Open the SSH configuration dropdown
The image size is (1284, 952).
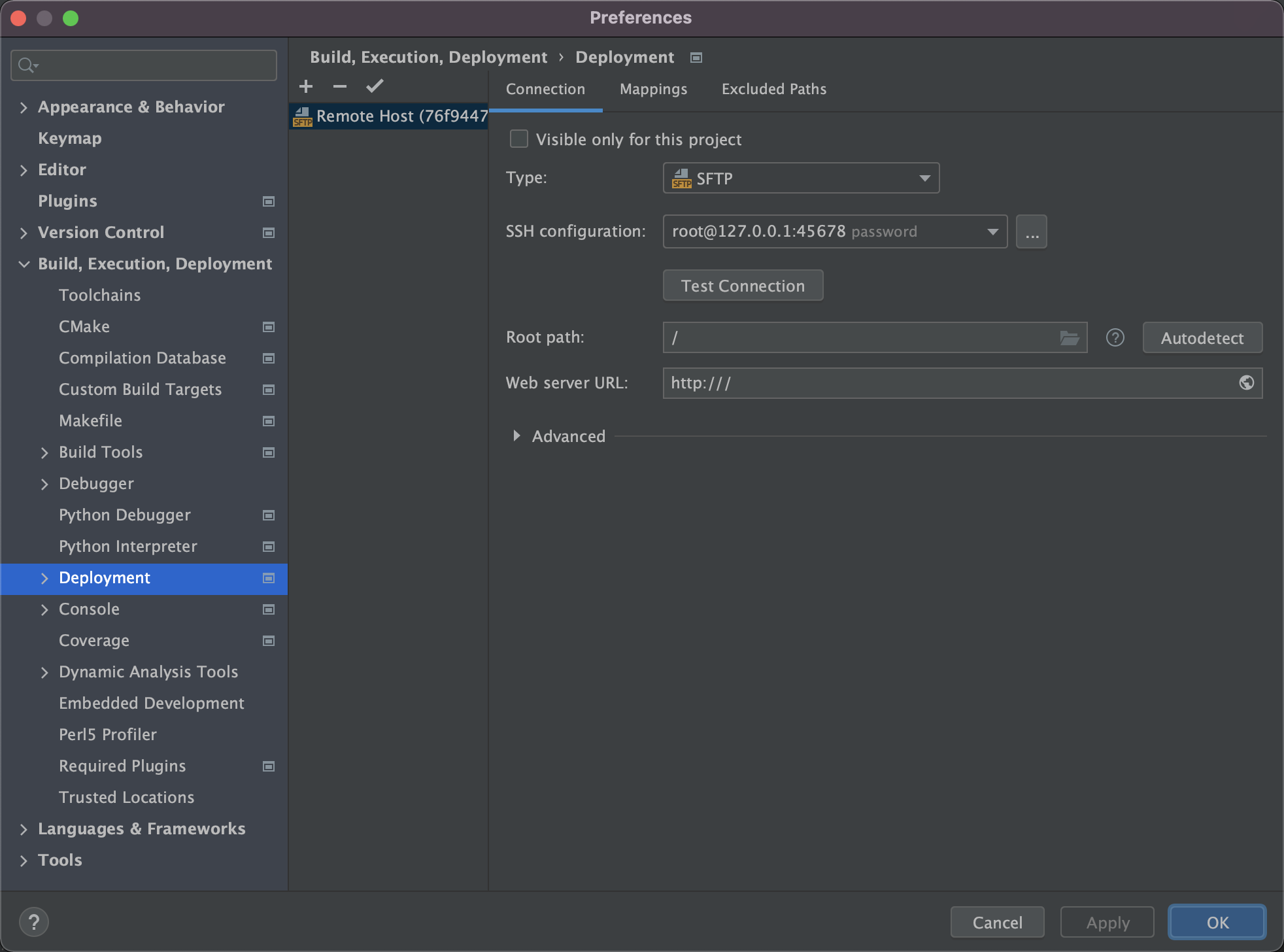point(835,231)
